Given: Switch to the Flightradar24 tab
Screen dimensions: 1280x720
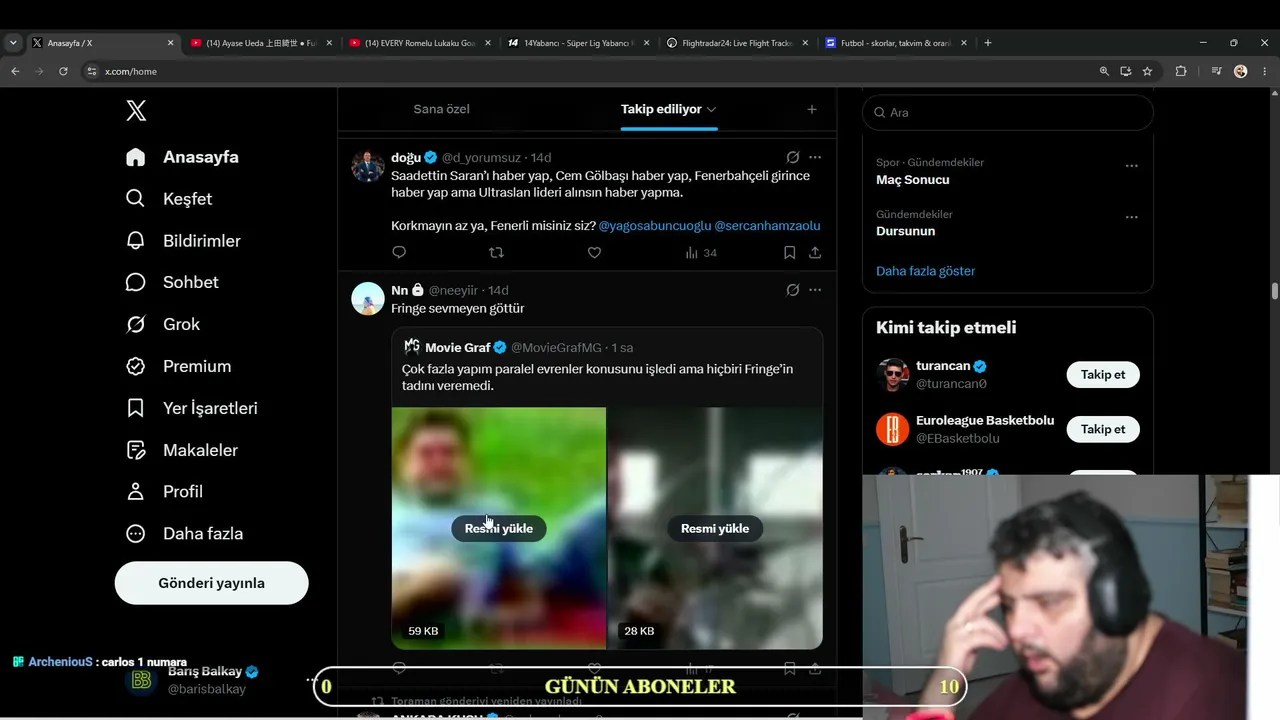Looking at the screenshot, I should (738, 43).
